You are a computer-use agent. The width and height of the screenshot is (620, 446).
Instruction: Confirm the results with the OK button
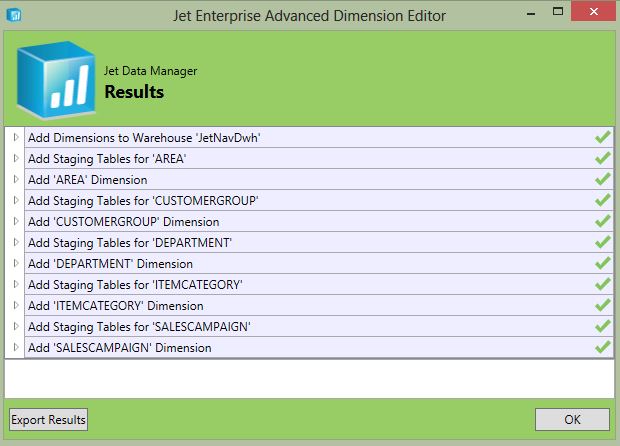click(572, 420)
